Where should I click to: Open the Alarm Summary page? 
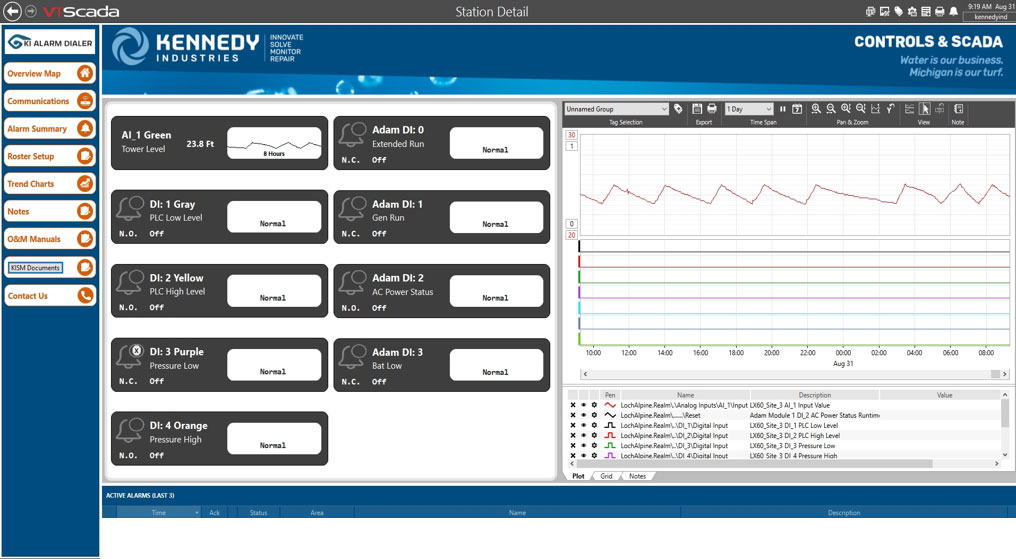tap(50, 129)
